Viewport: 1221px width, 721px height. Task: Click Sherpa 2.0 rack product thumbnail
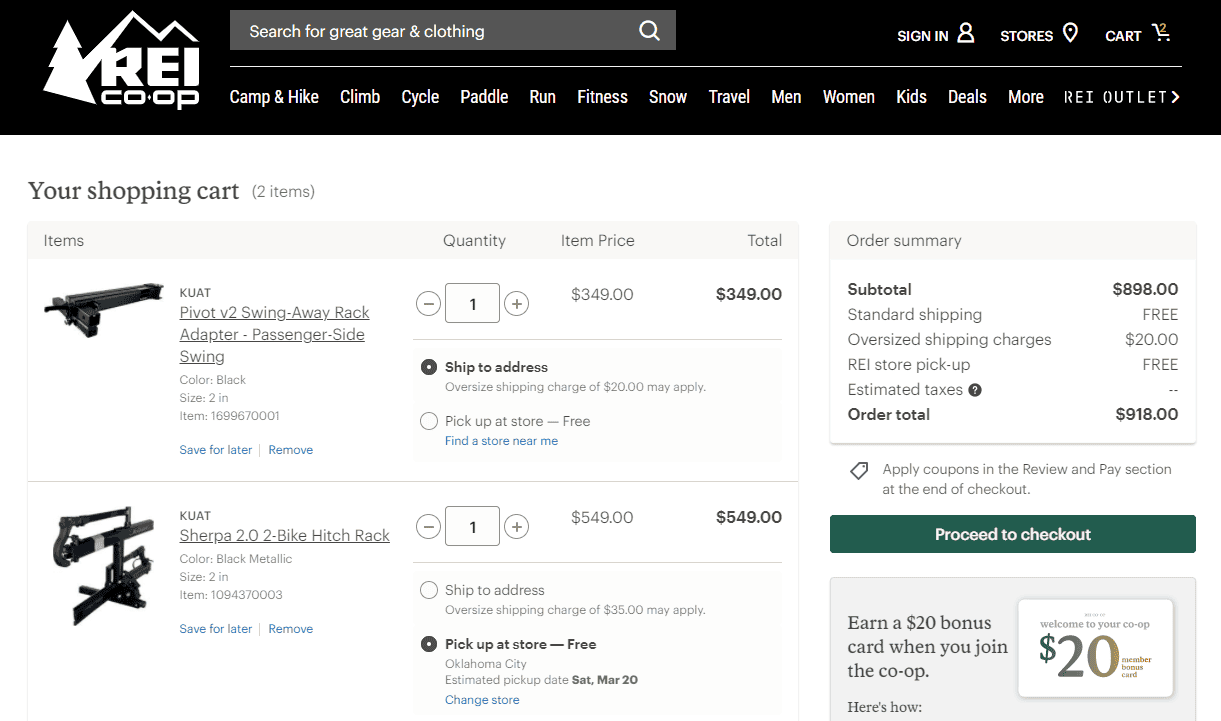pyautogui.click(x=104, y=567)
